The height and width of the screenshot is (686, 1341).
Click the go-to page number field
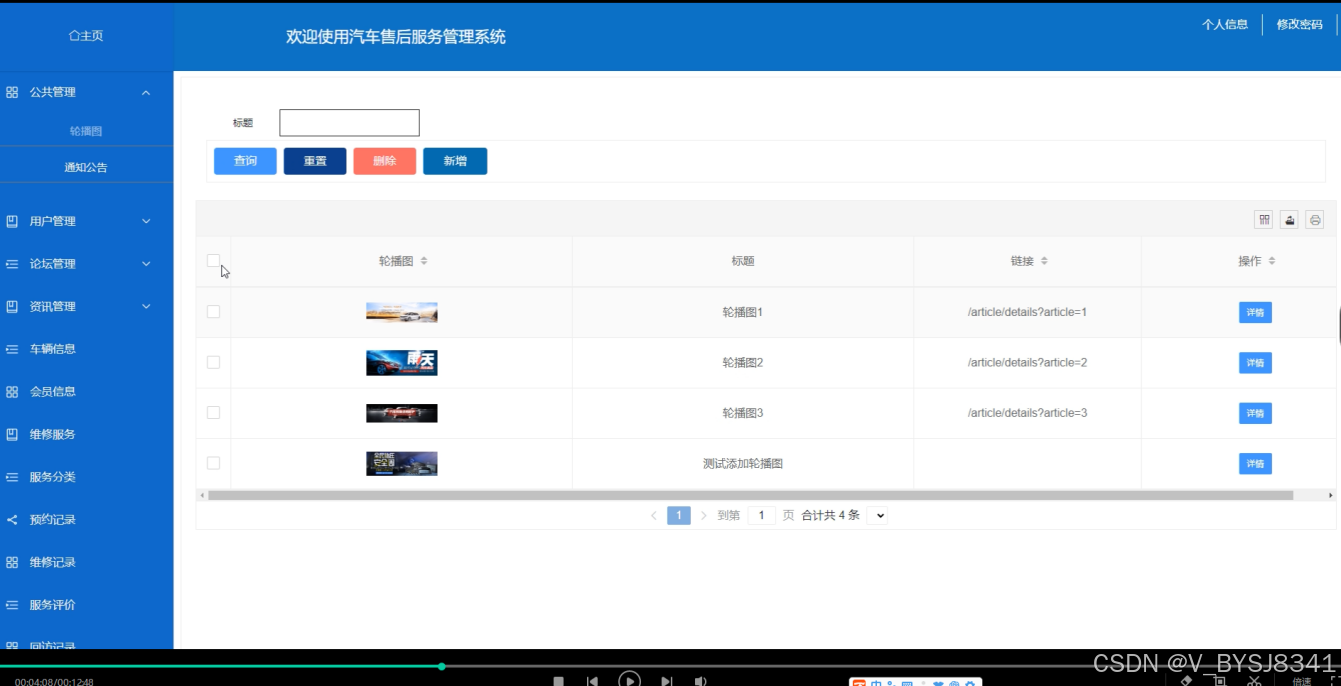(761, 516)
